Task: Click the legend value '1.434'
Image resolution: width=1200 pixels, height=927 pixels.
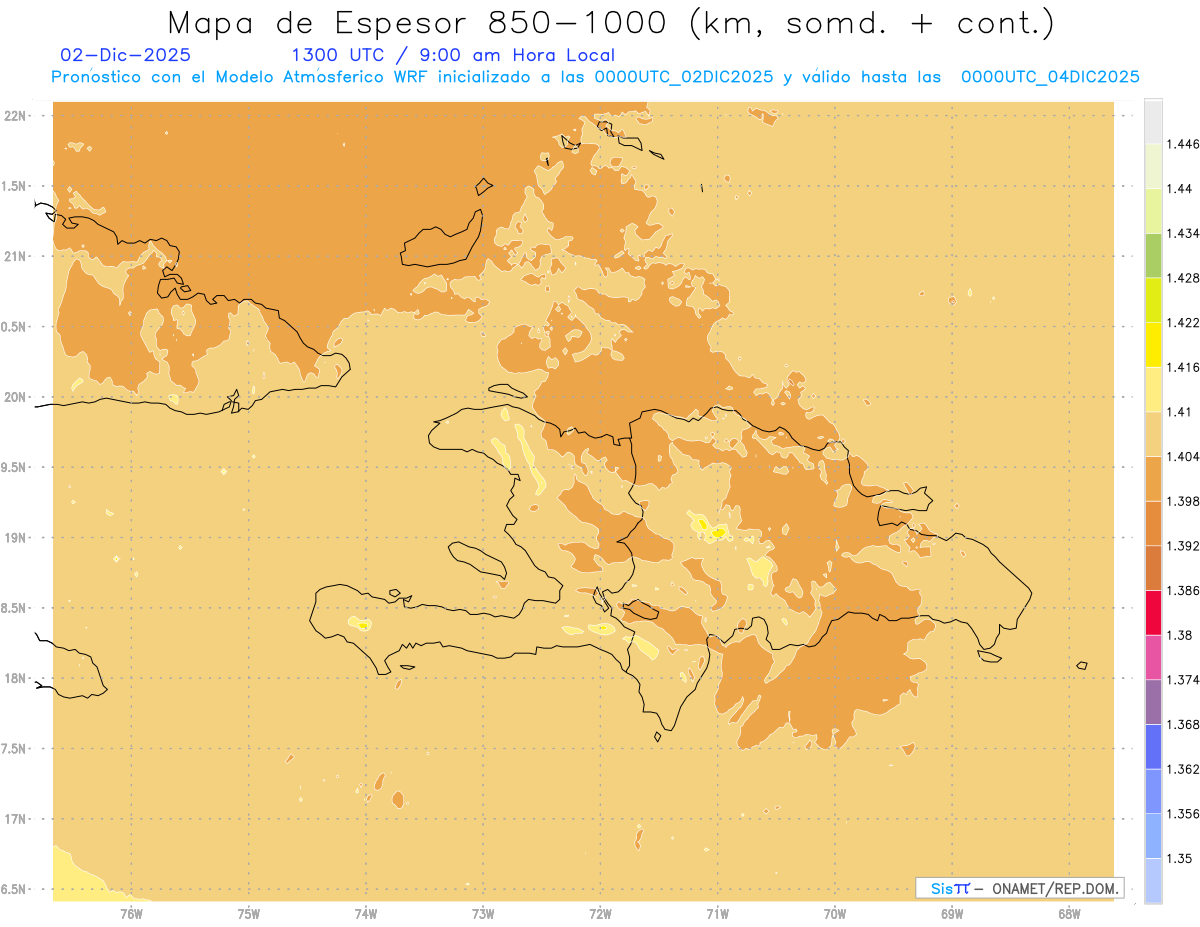Action: (1184, 233)
